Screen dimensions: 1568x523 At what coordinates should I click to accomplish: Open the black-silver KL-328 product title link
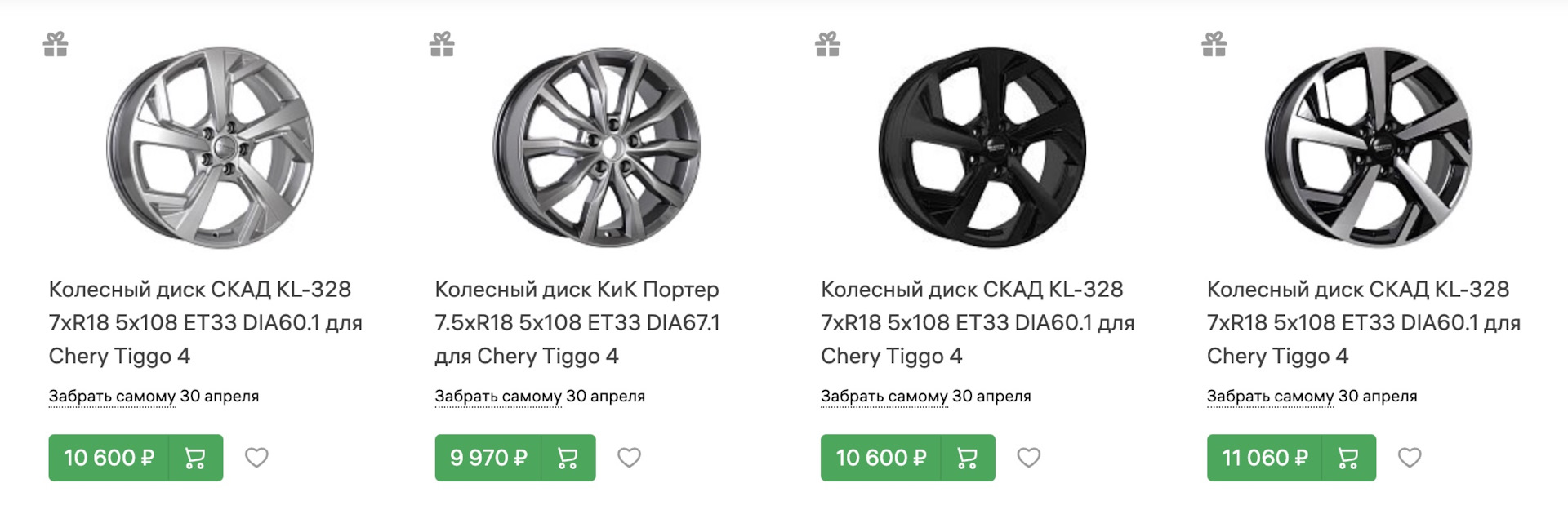[x=1363, y=322]
